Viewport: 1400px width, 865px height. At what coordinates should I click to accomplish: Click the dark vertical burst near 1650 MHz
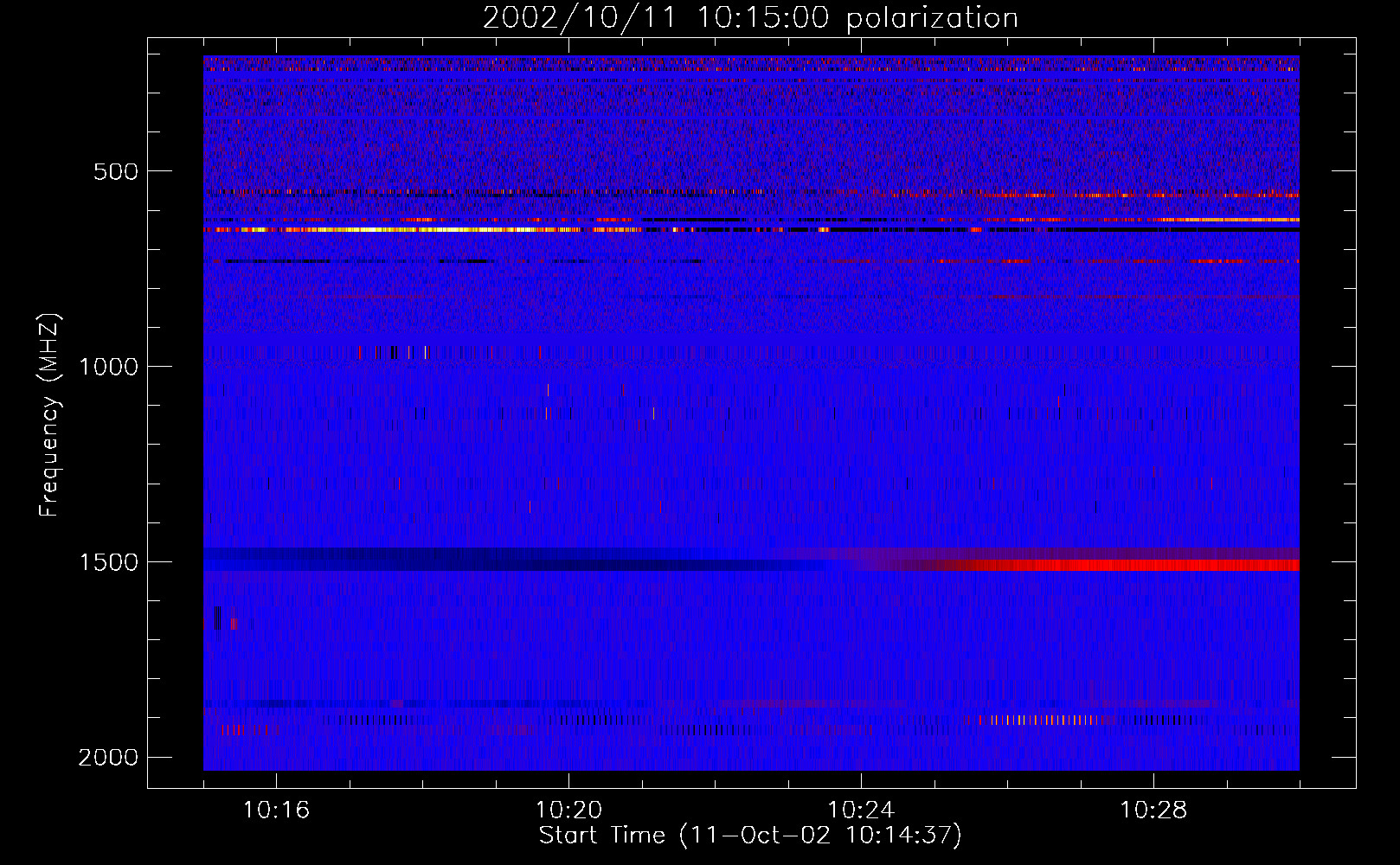point(217,618)
